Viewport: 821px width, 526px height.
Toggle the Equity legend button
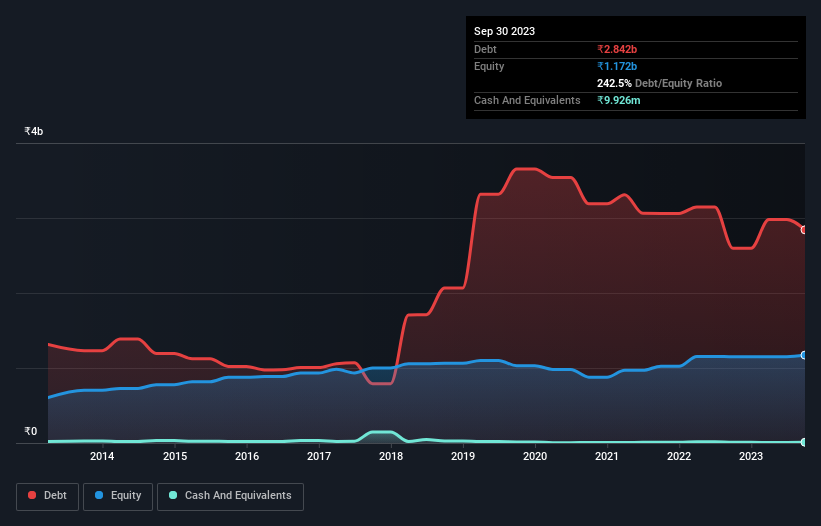[x=118, y=496]
